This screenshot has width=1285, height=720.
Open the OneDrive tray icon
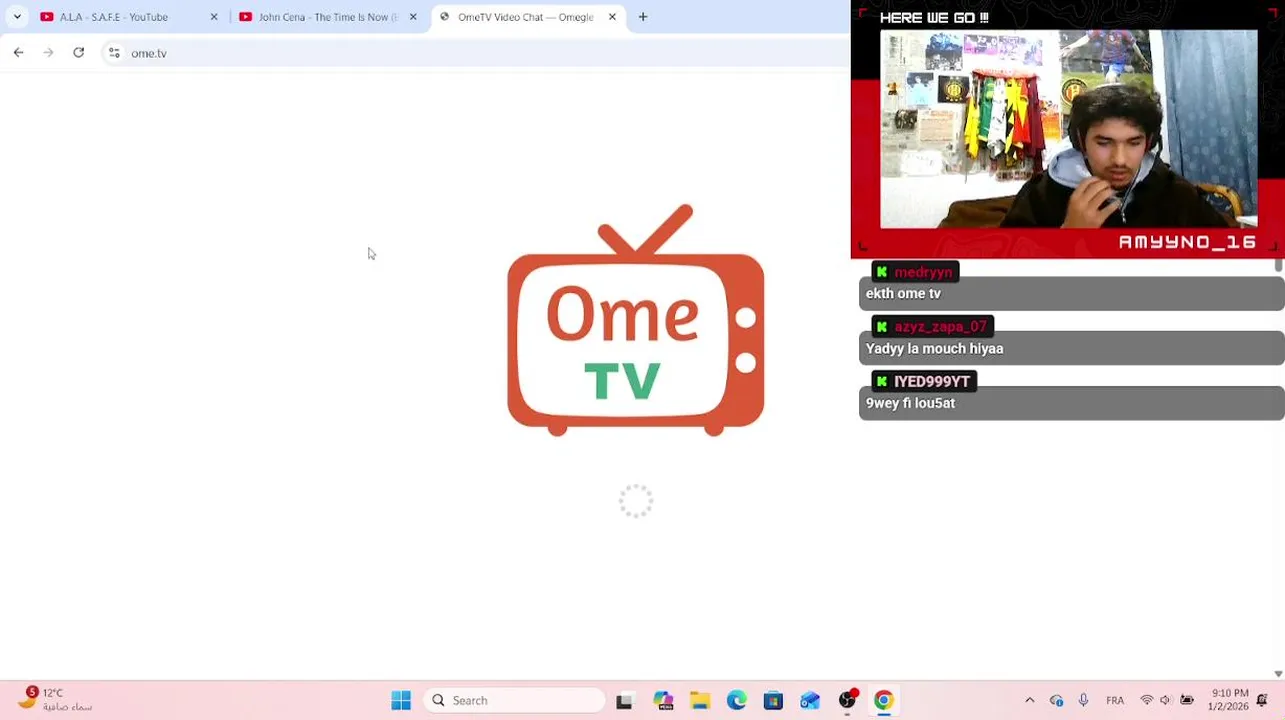[1056, 701]
